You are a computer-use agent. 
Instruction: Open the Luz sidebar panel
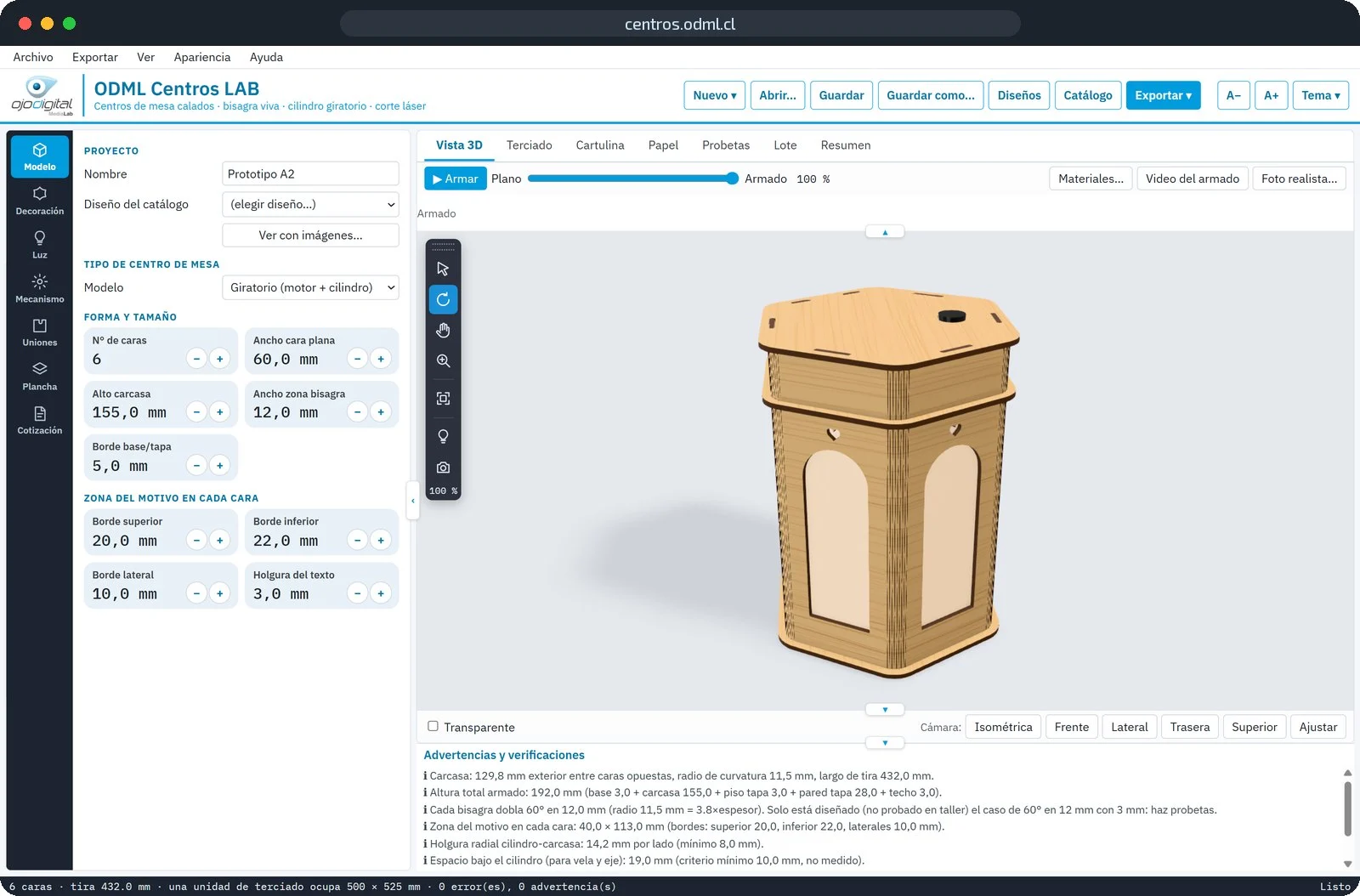[40, 245]
